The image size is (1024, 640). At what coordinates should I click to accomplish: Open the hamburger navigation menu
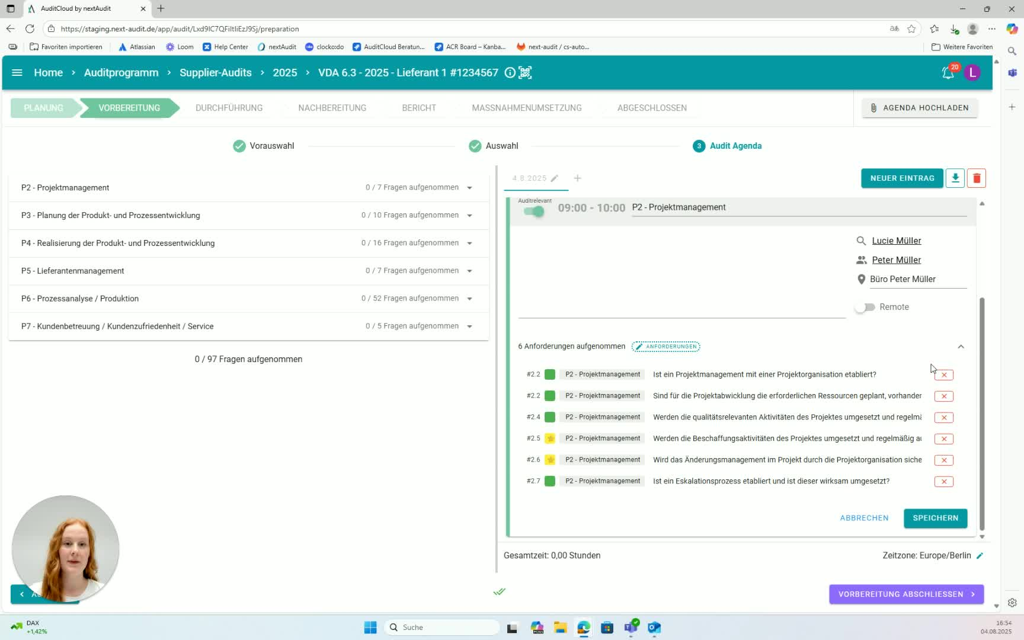[17, 73]
